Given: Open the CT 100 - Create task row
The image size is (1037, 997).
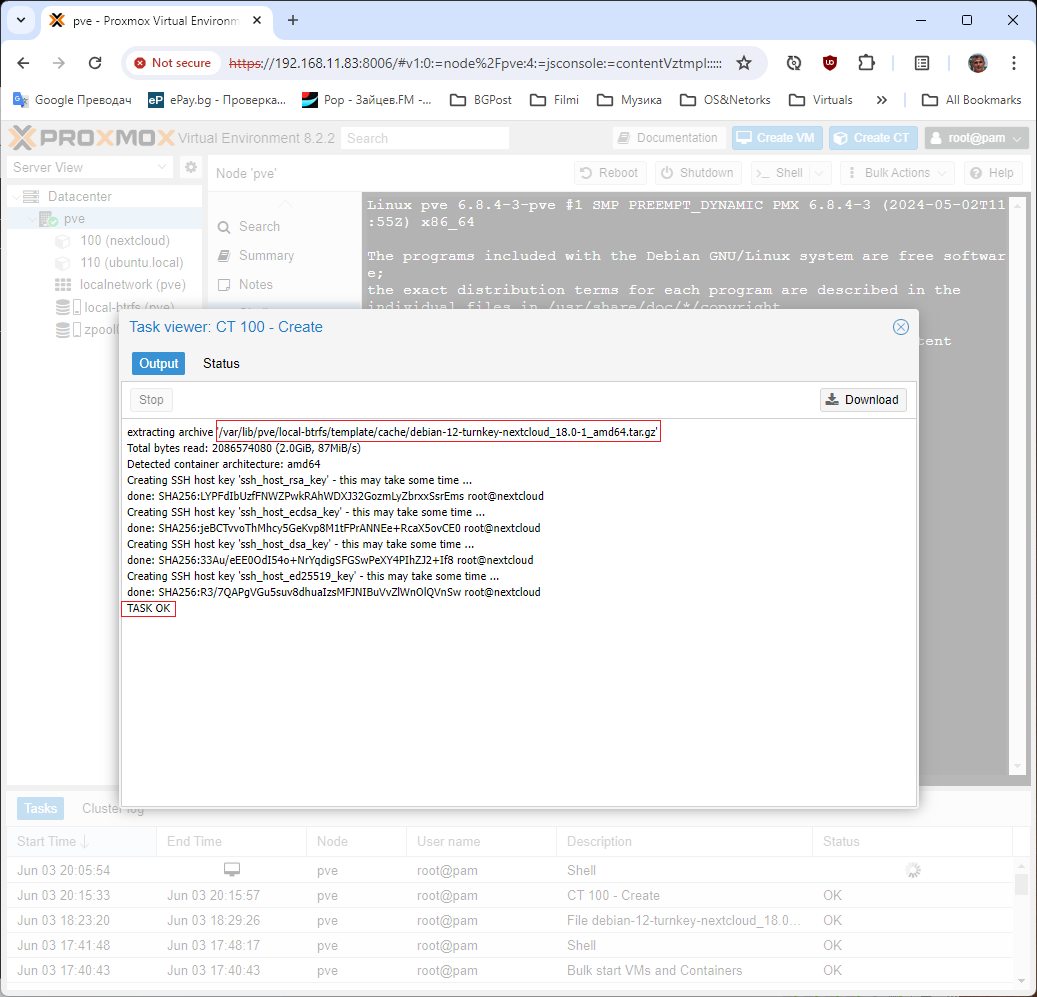Looking at the screenshot, I should pyautogui.click(x=510, y=895).
